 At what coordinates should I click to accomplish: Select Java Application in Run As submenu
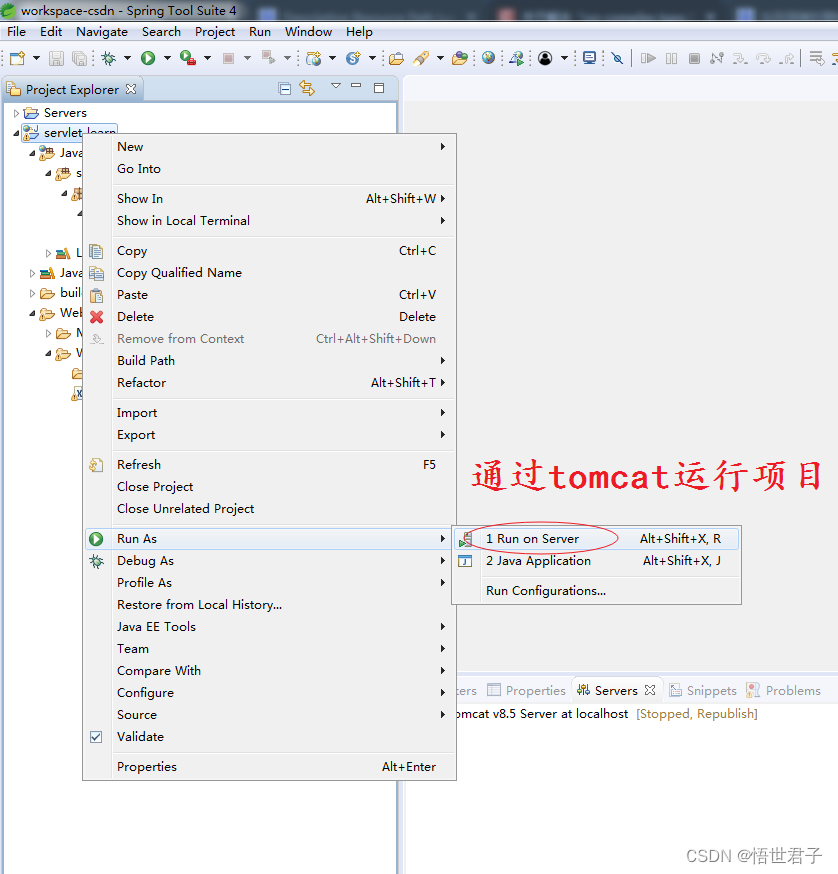[x=596, y=561]
